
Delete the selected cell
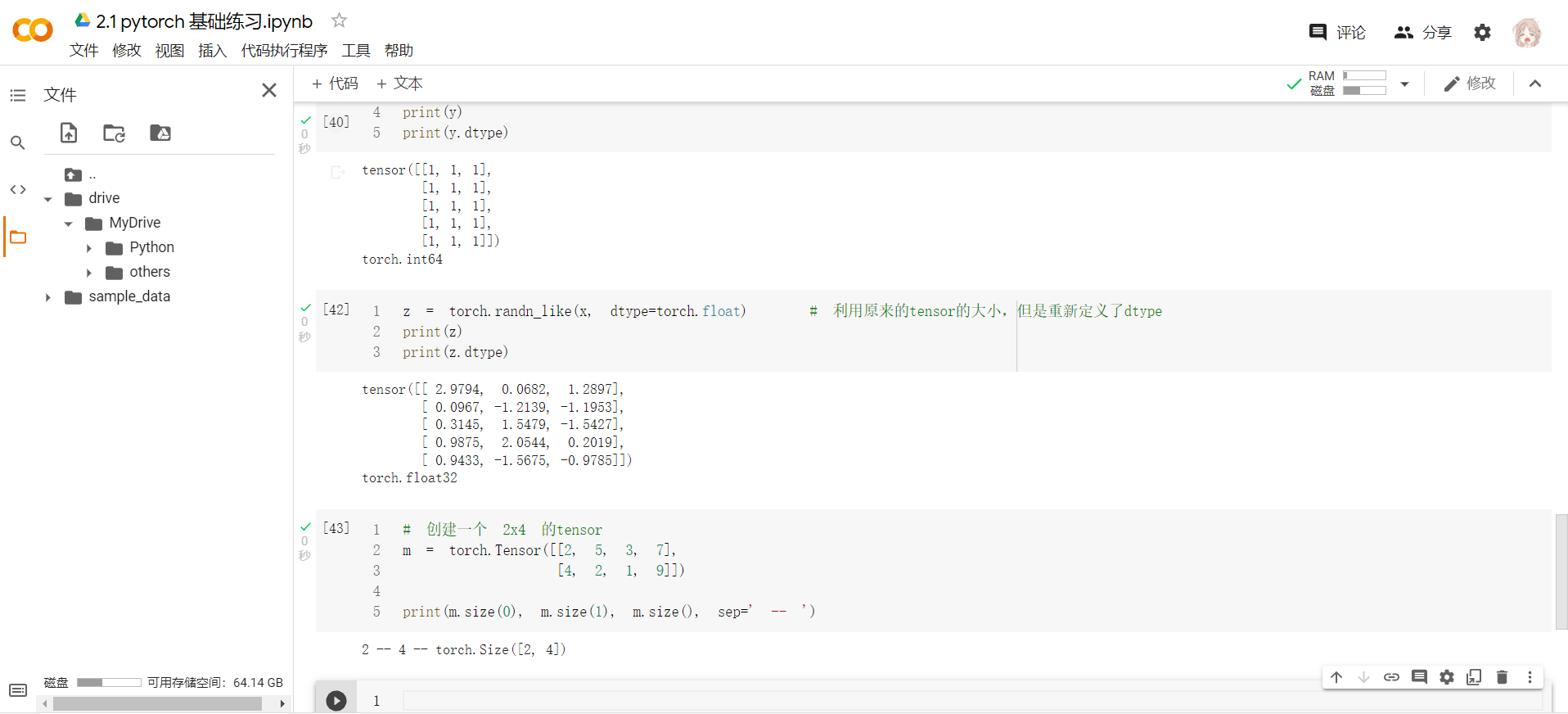click(x=1502, y=677)
